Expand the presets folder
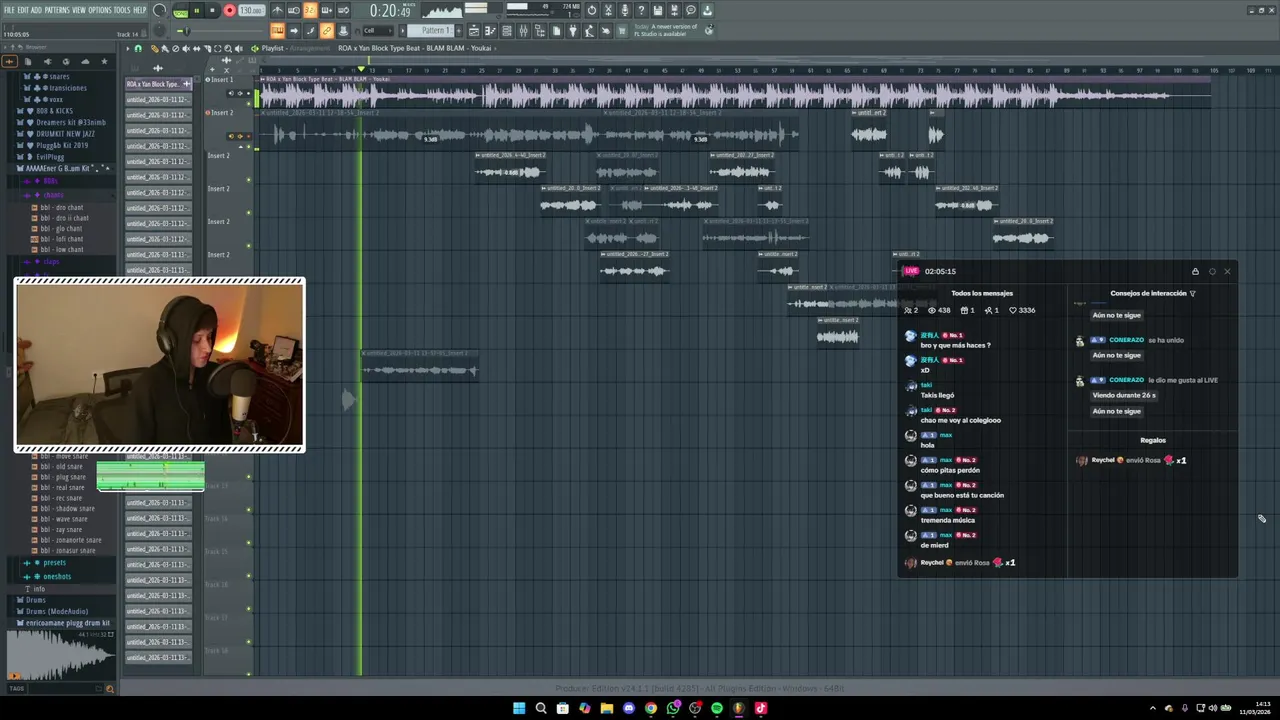1280x720 pixels. point(54,563)
